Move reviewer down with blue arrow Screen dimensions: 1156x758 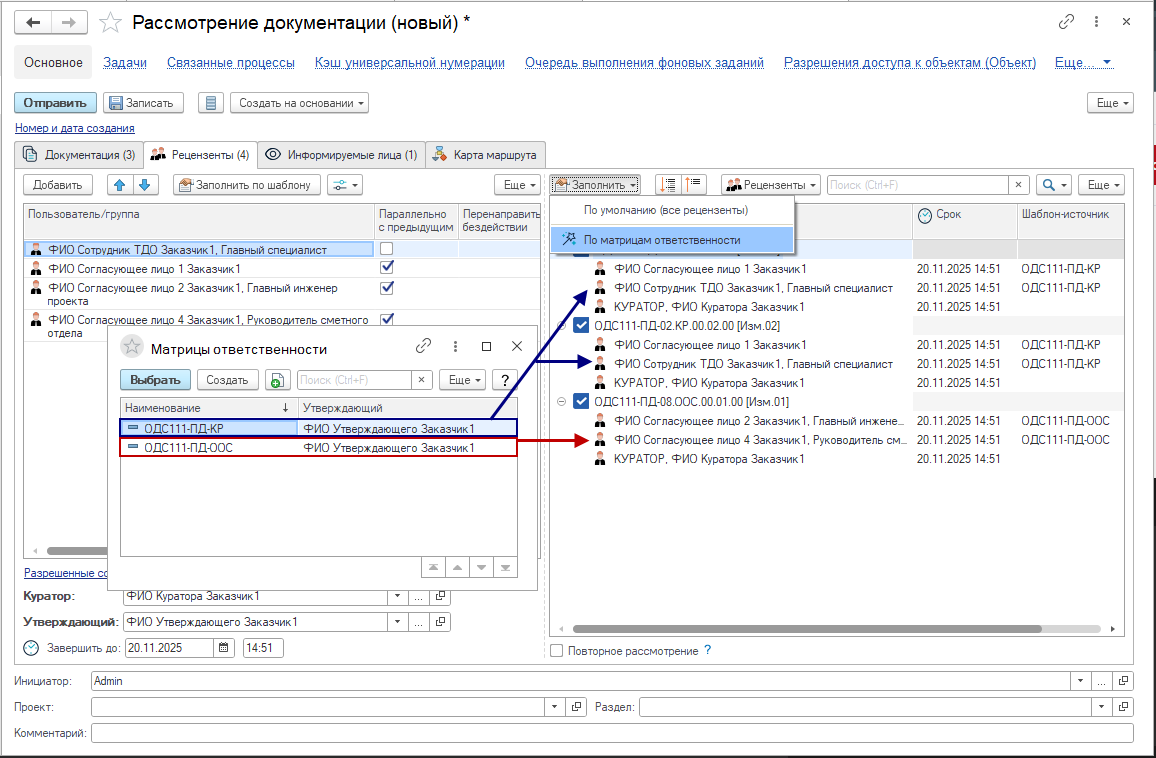point(145,185)
